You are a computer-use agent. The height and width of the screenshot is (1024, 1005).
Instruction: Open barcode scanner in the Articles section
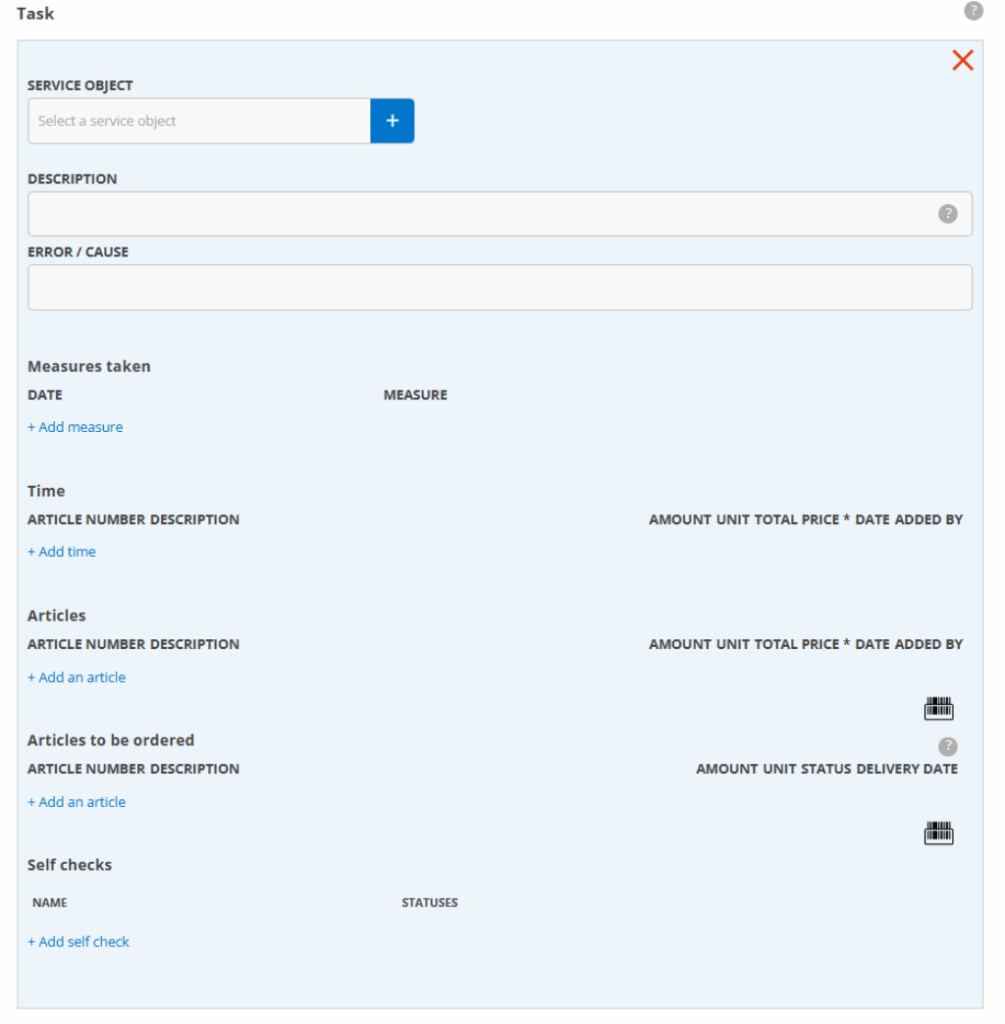[938, 709]
